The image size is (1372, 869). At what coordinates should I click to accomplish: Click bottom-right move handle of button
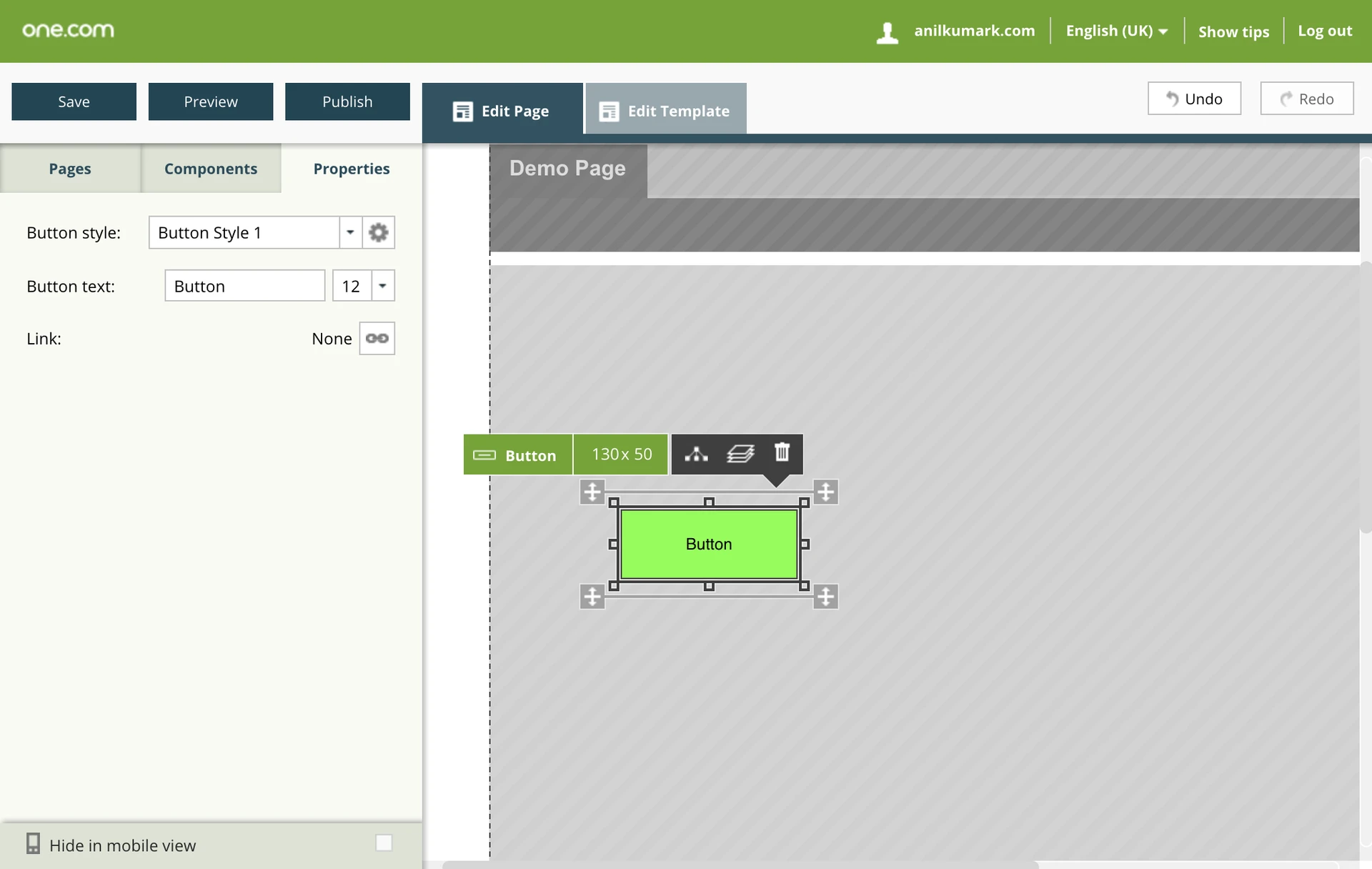coord(825,596)
